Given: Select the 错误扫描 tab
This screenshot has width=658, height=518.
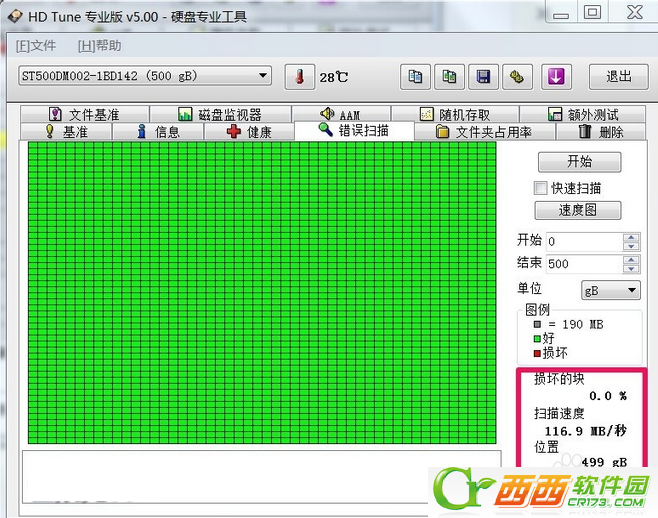Looking at the screenshot, I should [x=354, y=131].
